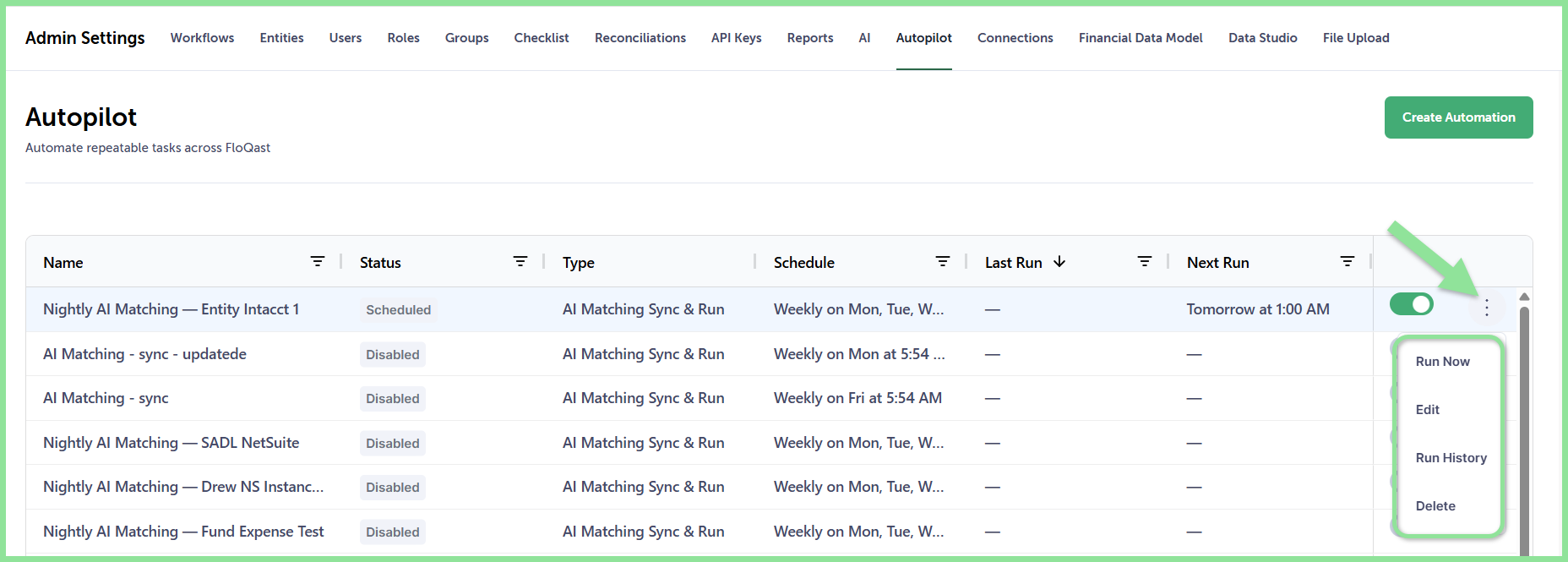Click the Scheduled status badge

[x=399, y=310]
